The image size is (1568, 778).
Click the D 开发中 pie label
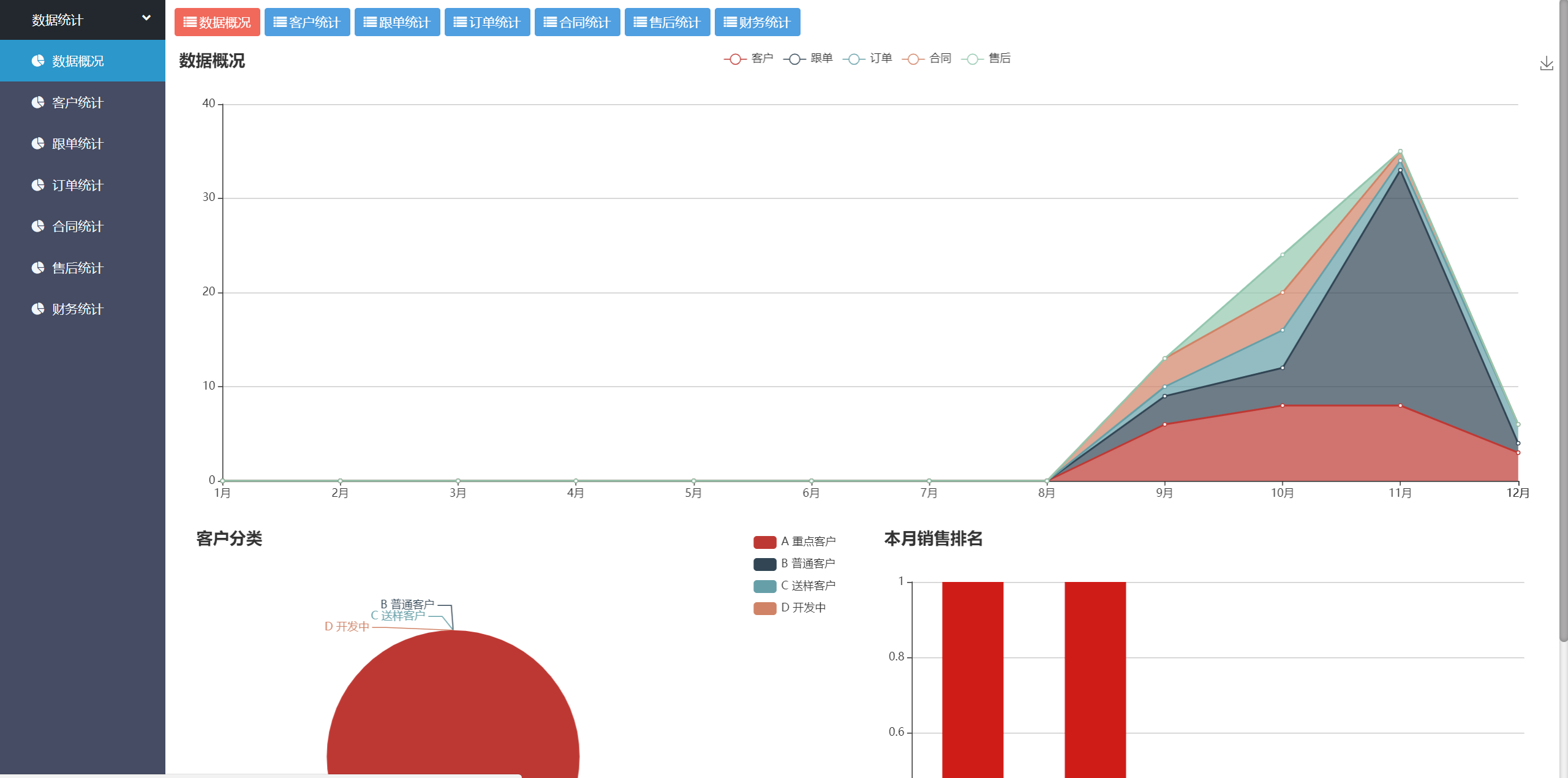point(347,627)
